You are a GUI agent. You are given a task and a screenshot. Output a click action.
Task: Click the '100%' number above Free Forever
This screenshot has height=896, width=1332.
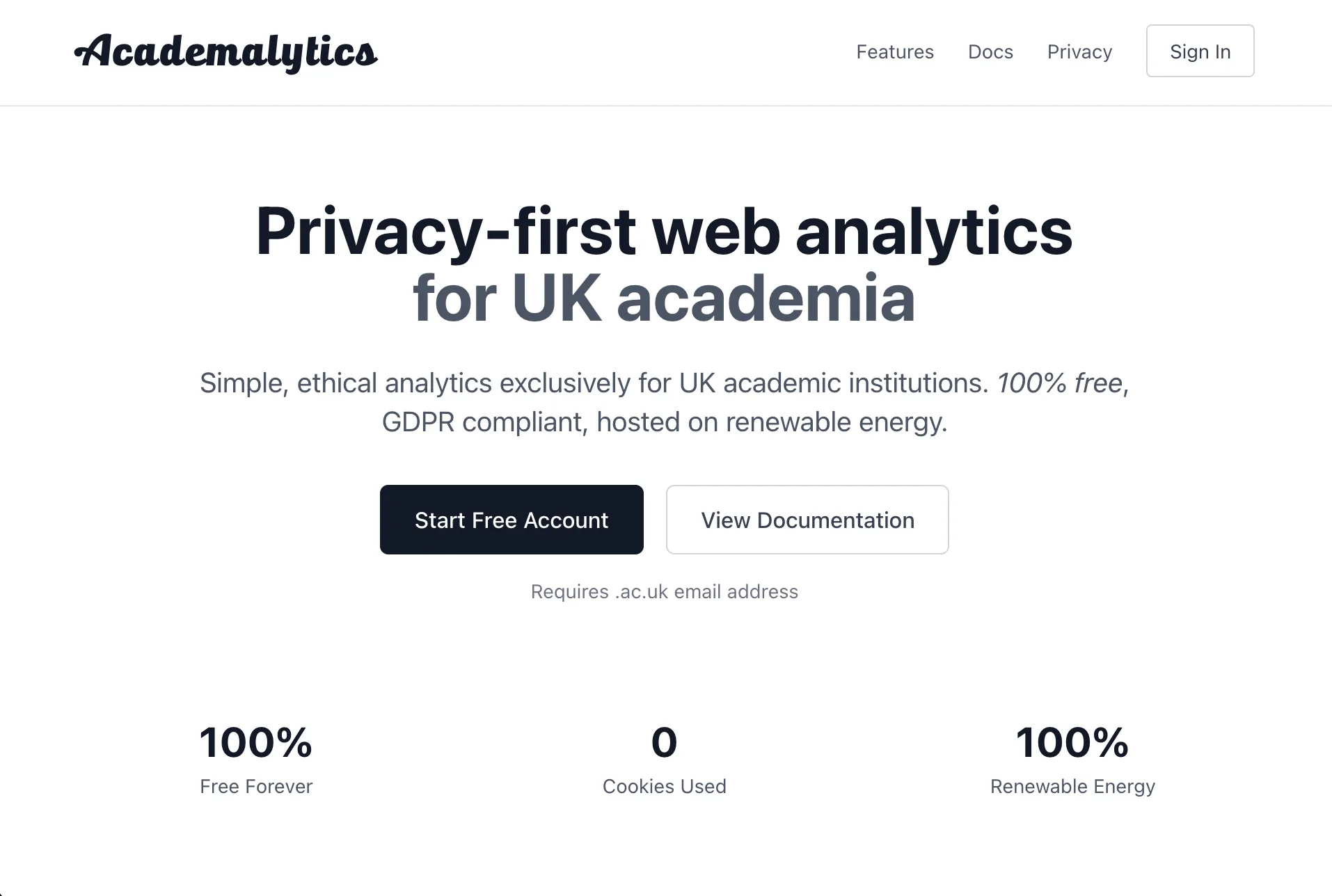255,743
